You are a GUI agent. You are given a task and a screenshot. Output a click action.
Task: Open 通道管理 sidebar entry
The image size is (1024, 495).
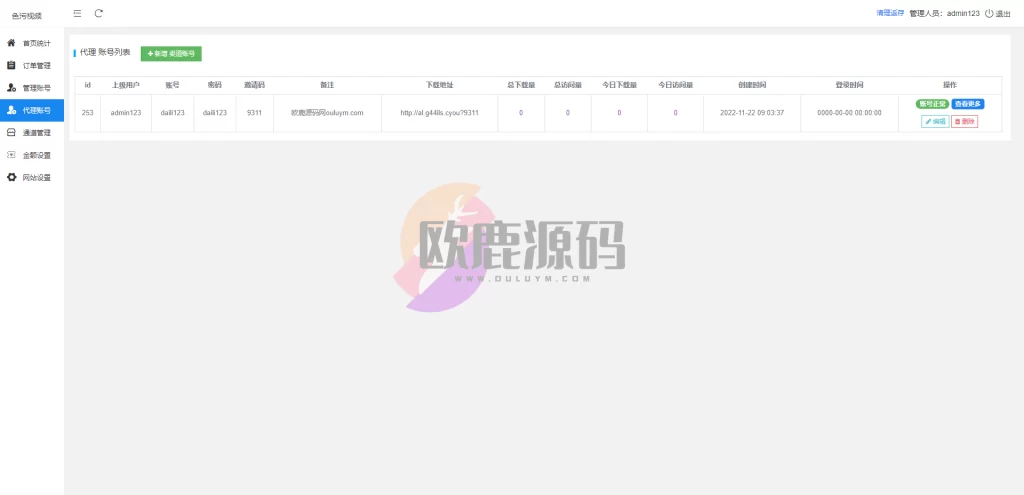coord(32,133)
